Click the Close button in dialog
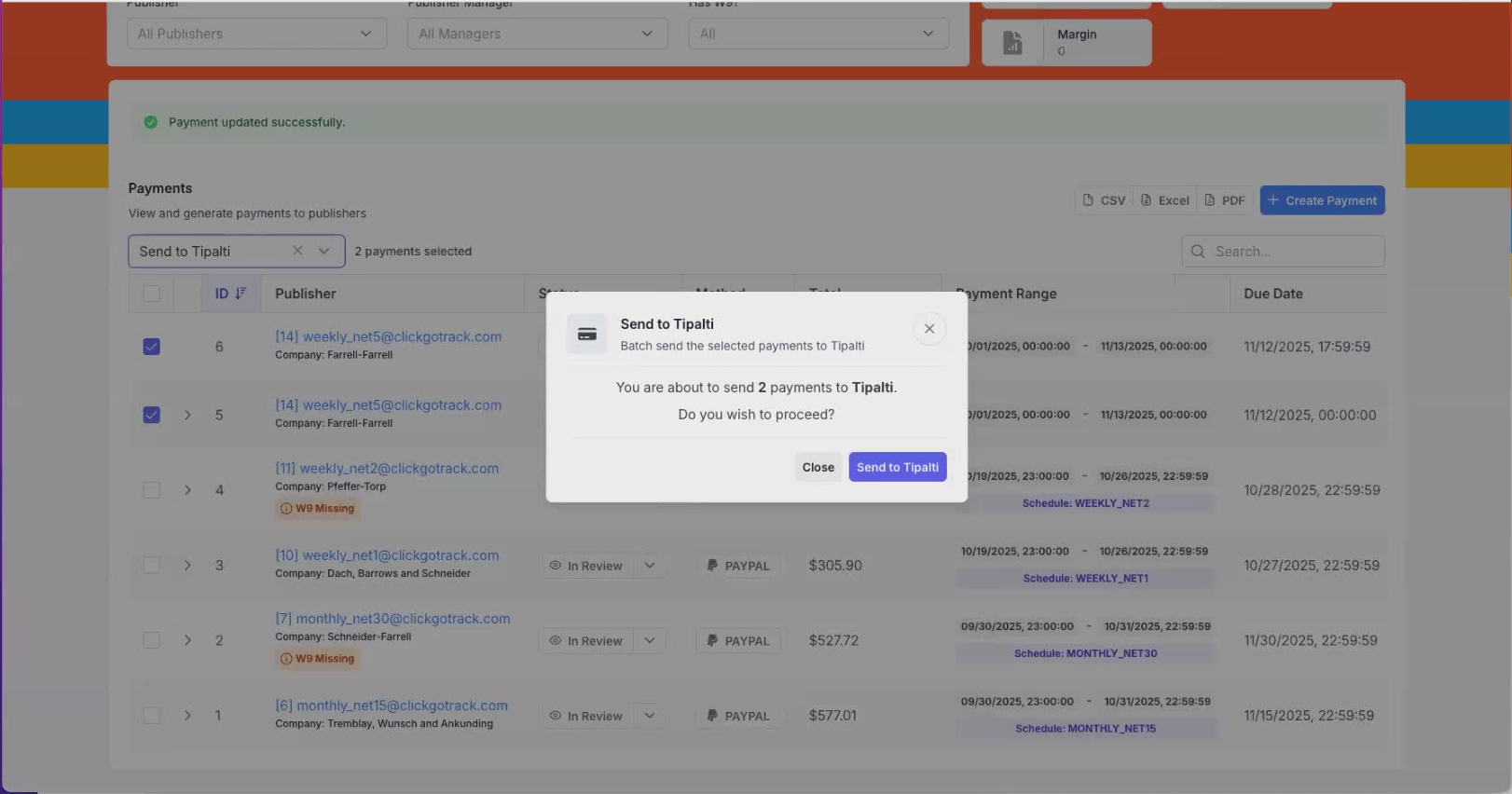 [x=818, y=467]
